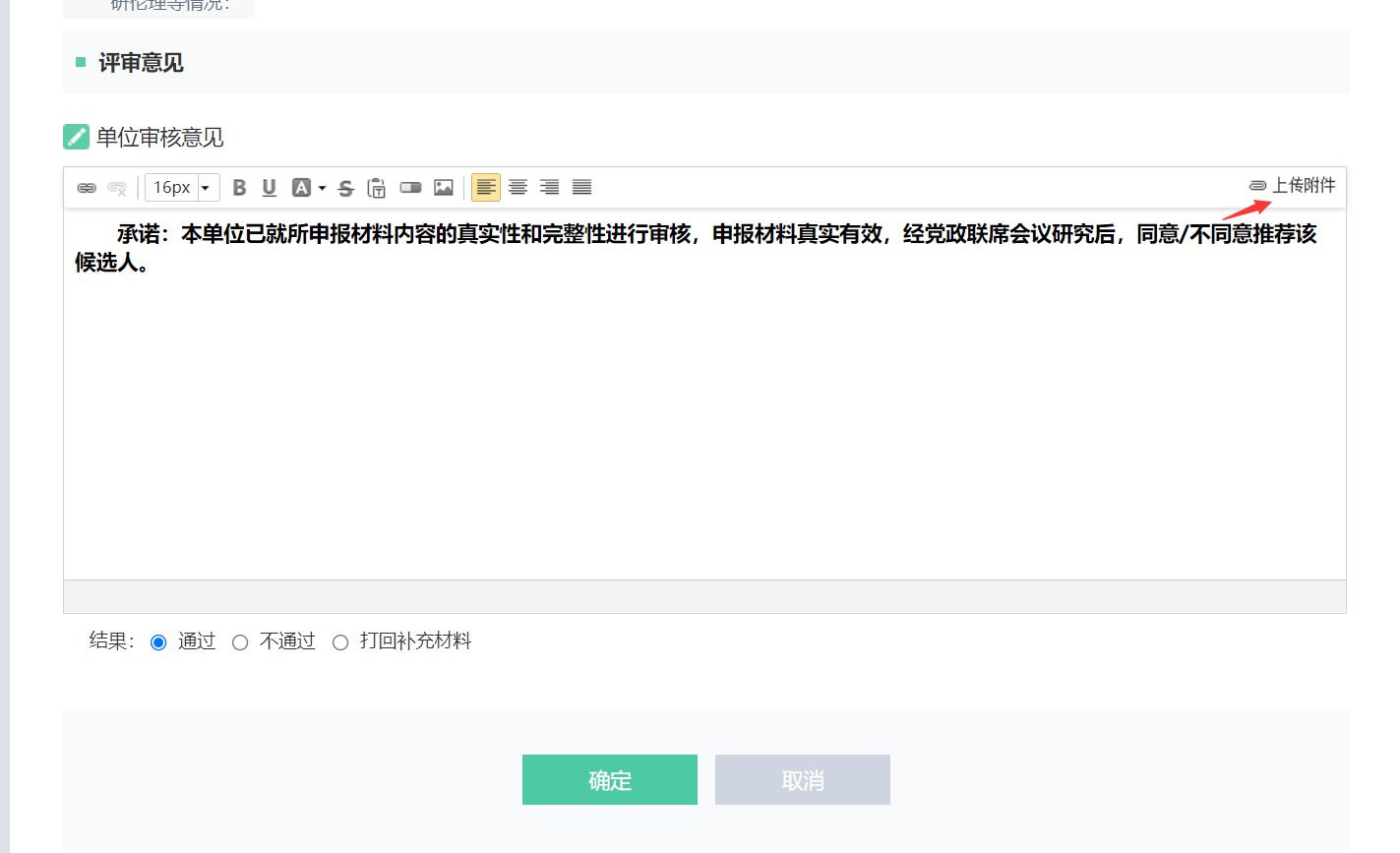Choose 打回补充材料 as the result
Screen dimensions: 1400x853
point(340,642)
